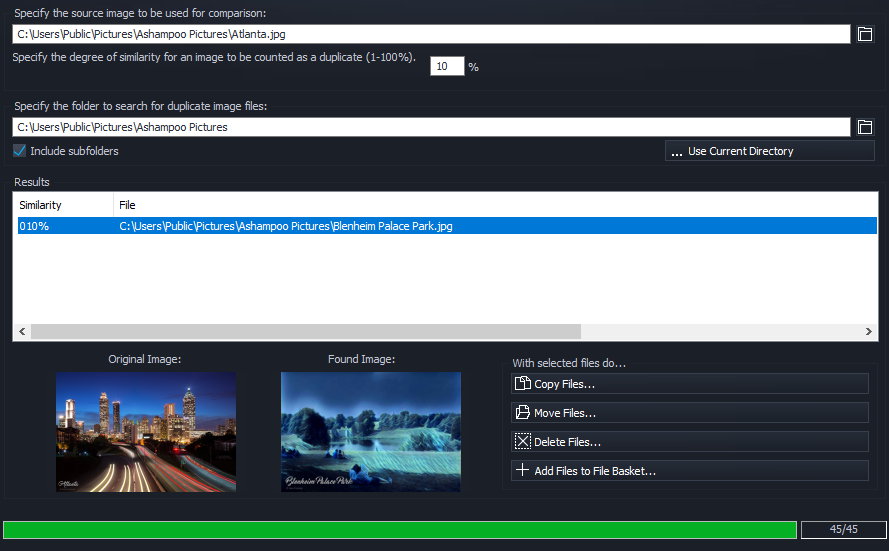Click the Copy Files icon
Viewport: 889px width, 551px height.
tap(522, 384)
